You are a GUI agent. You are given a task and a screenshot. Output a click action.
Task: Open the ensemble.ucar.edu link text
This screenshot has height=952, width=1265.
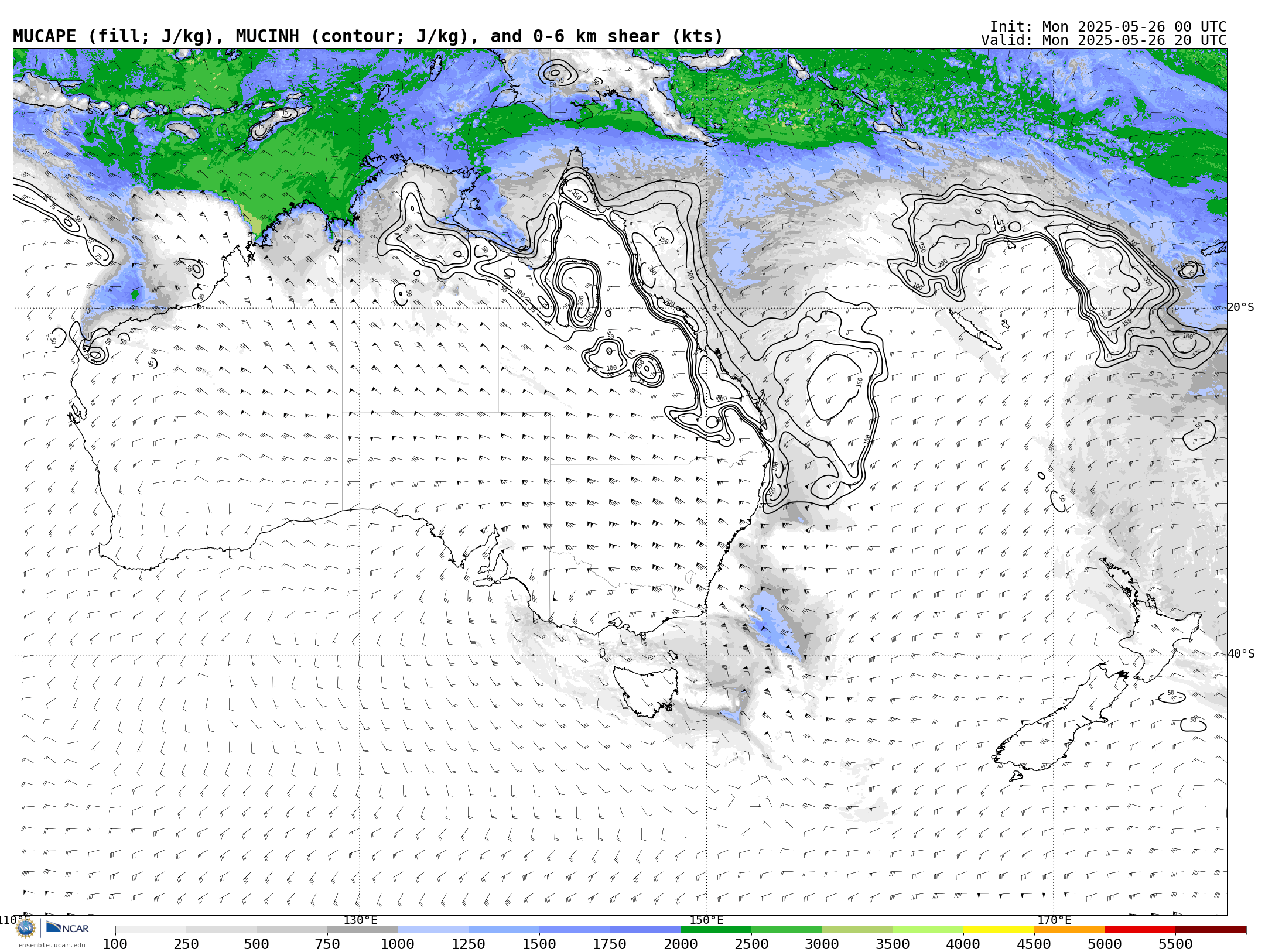pyautogui.click(x=52, y=945)
